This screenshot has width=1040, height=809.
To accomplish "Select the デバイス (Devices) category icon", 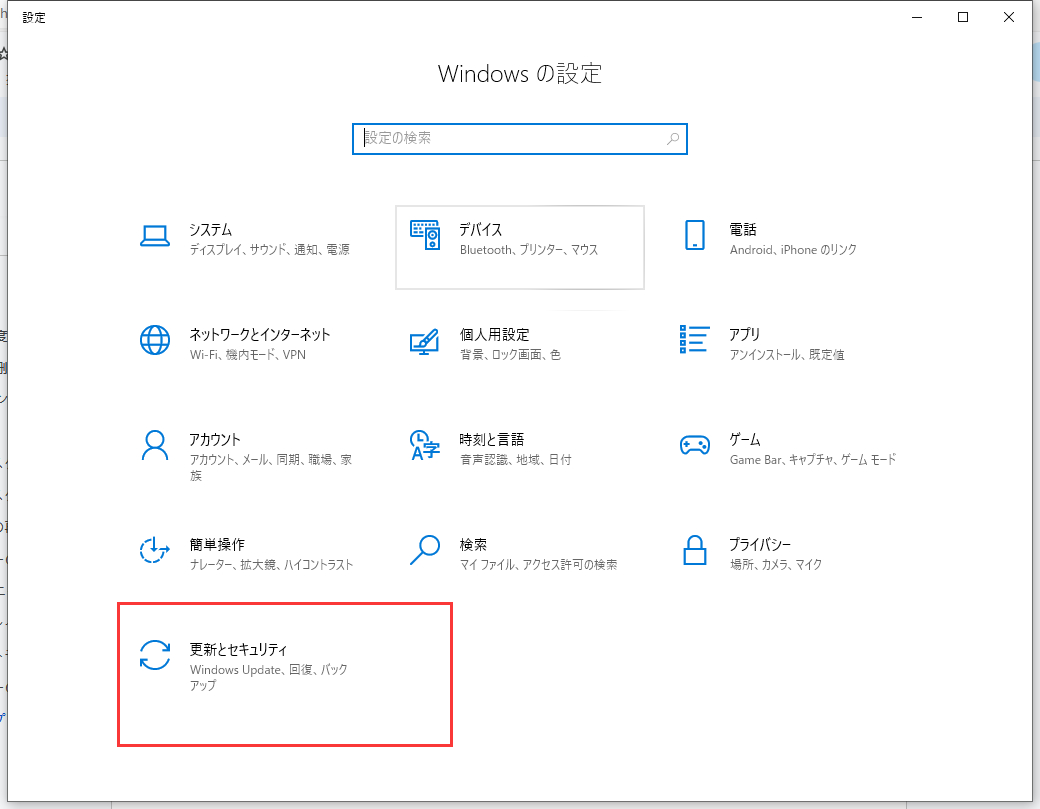I will [425, 234].
